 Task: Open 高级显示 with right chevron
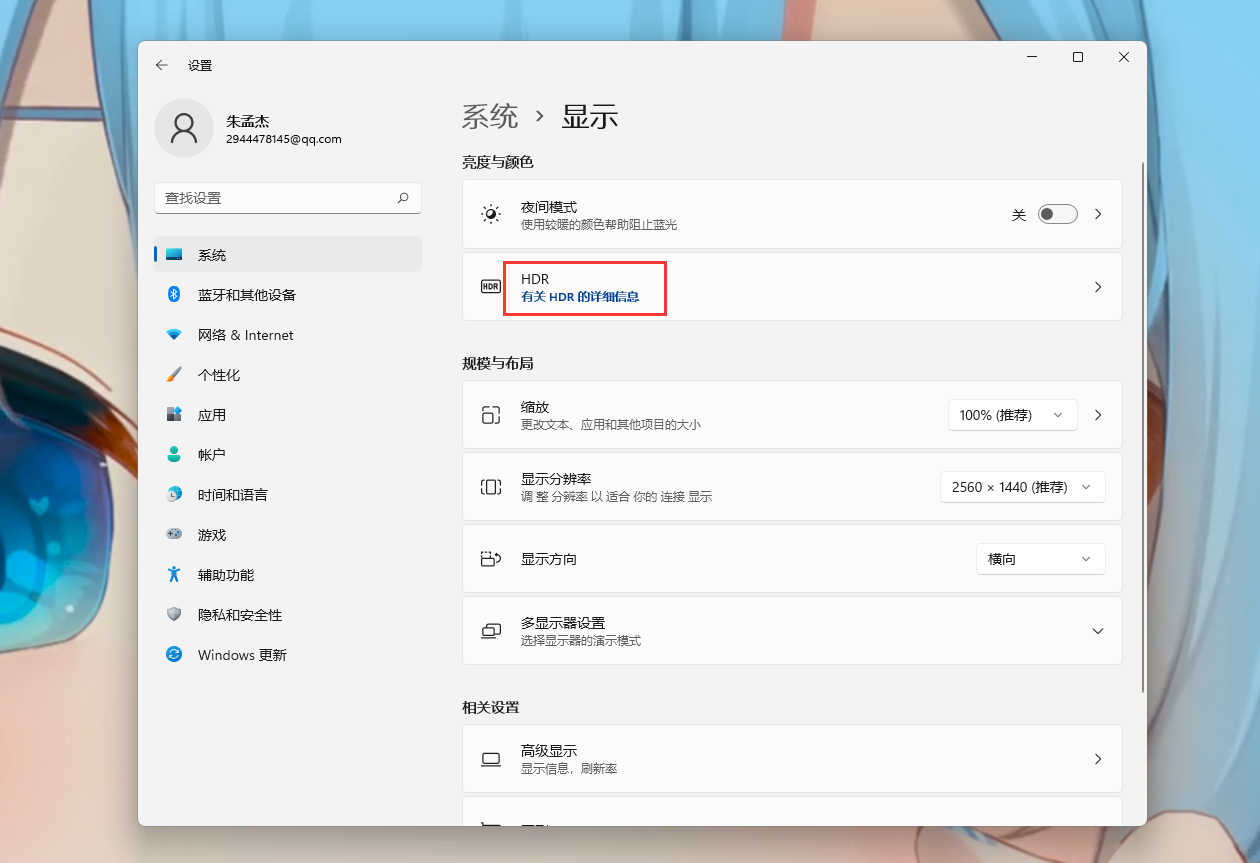click(1097, 759)
